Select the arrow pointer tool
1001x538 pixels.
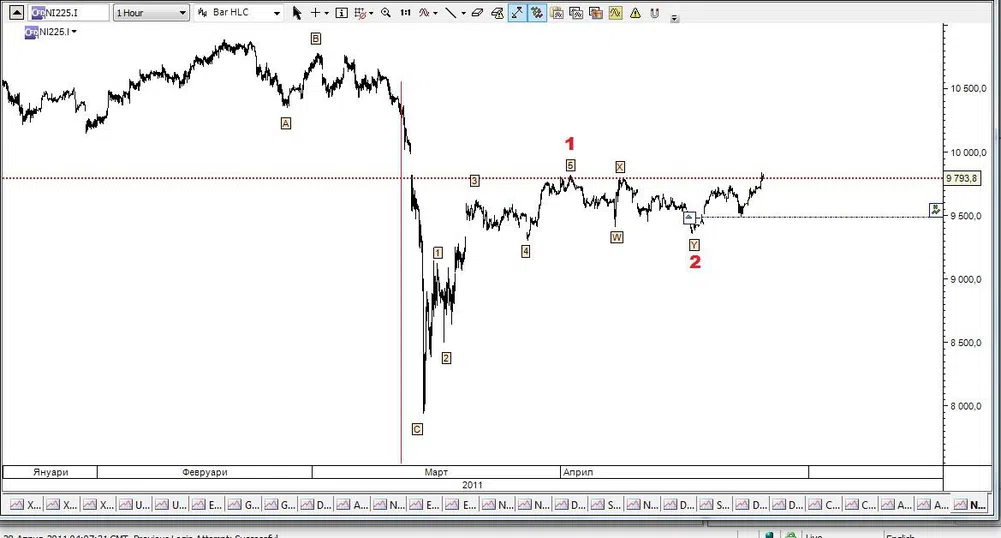pos(297,13)
